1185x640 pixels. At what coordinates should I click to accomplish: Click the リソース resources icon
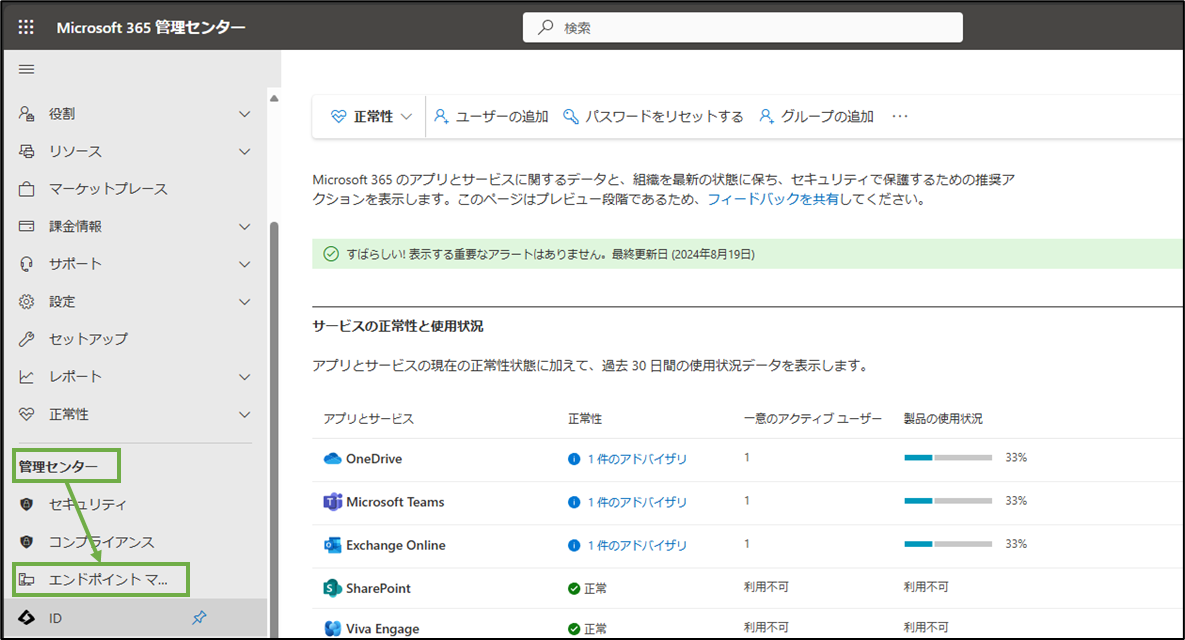click(x=26, y=151)
